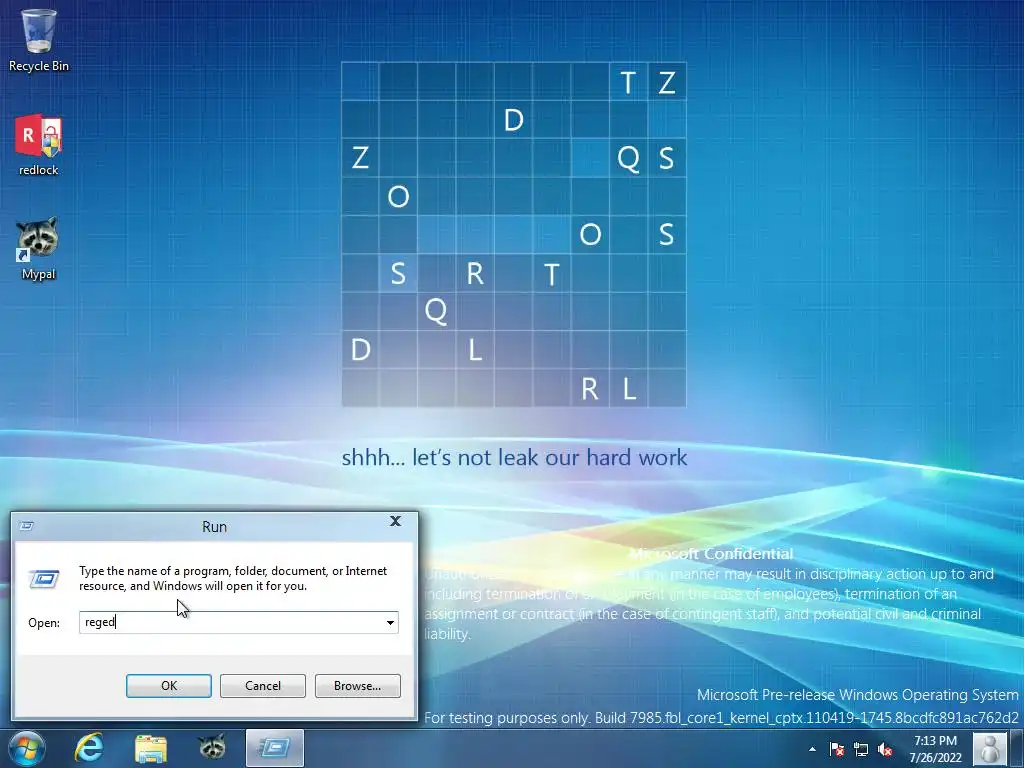Open the clock showing 7:13 PM
Viewport: 1024px width, 768px height.
coord(935,749)
